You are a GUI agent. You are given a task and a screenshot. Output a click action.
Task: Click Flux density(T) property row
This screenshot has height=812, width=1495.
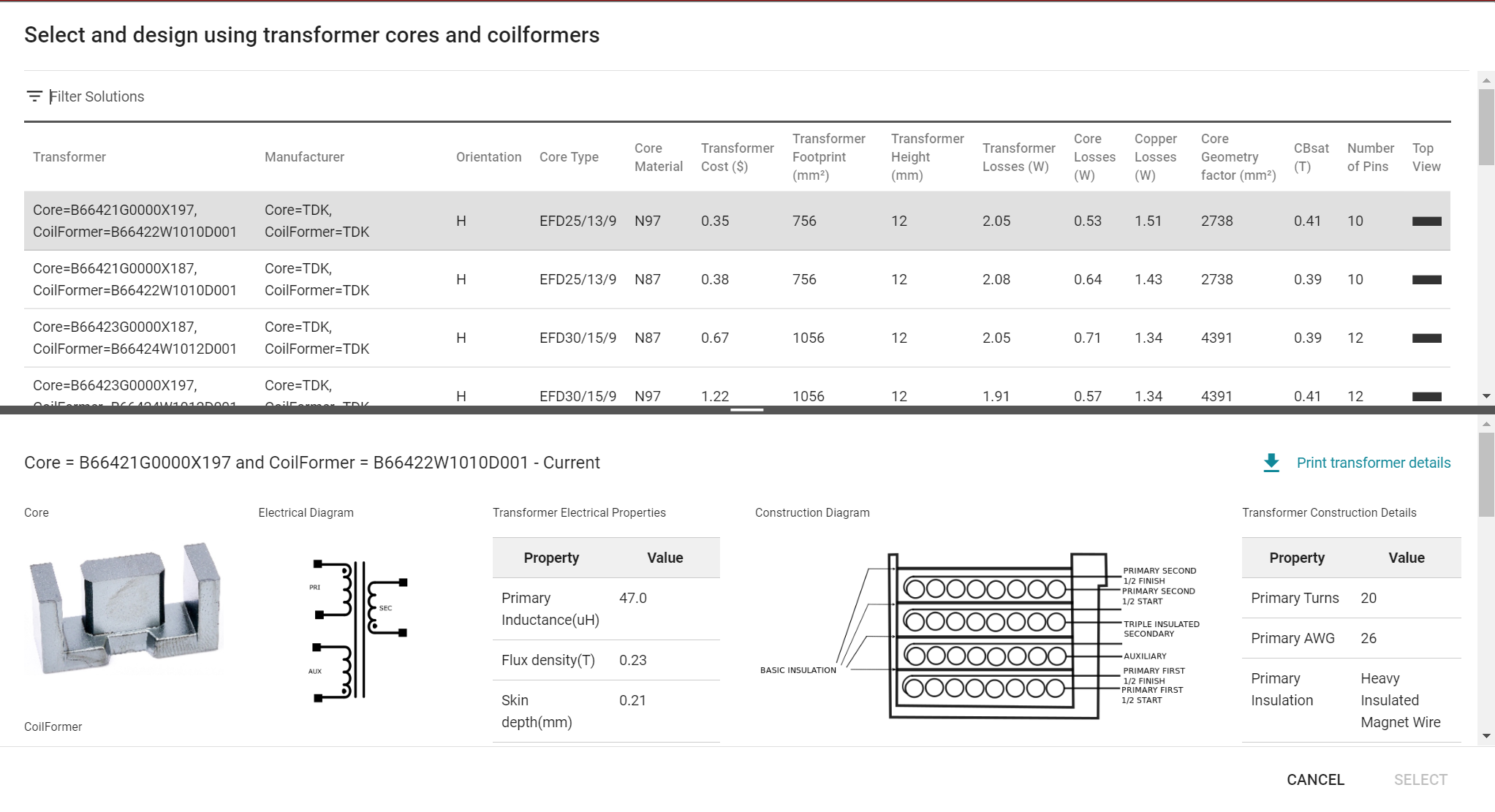pyautogui.click(x=606, y=660)
